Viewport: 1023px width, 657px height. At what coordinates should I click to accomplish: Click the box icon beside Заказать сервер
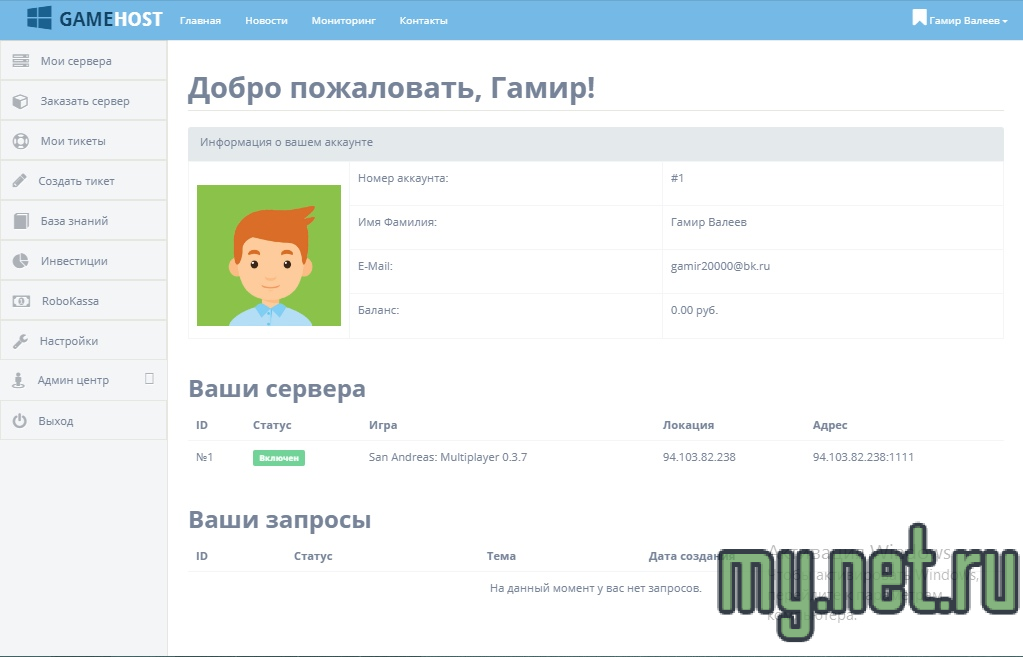[x=20, y=101]
